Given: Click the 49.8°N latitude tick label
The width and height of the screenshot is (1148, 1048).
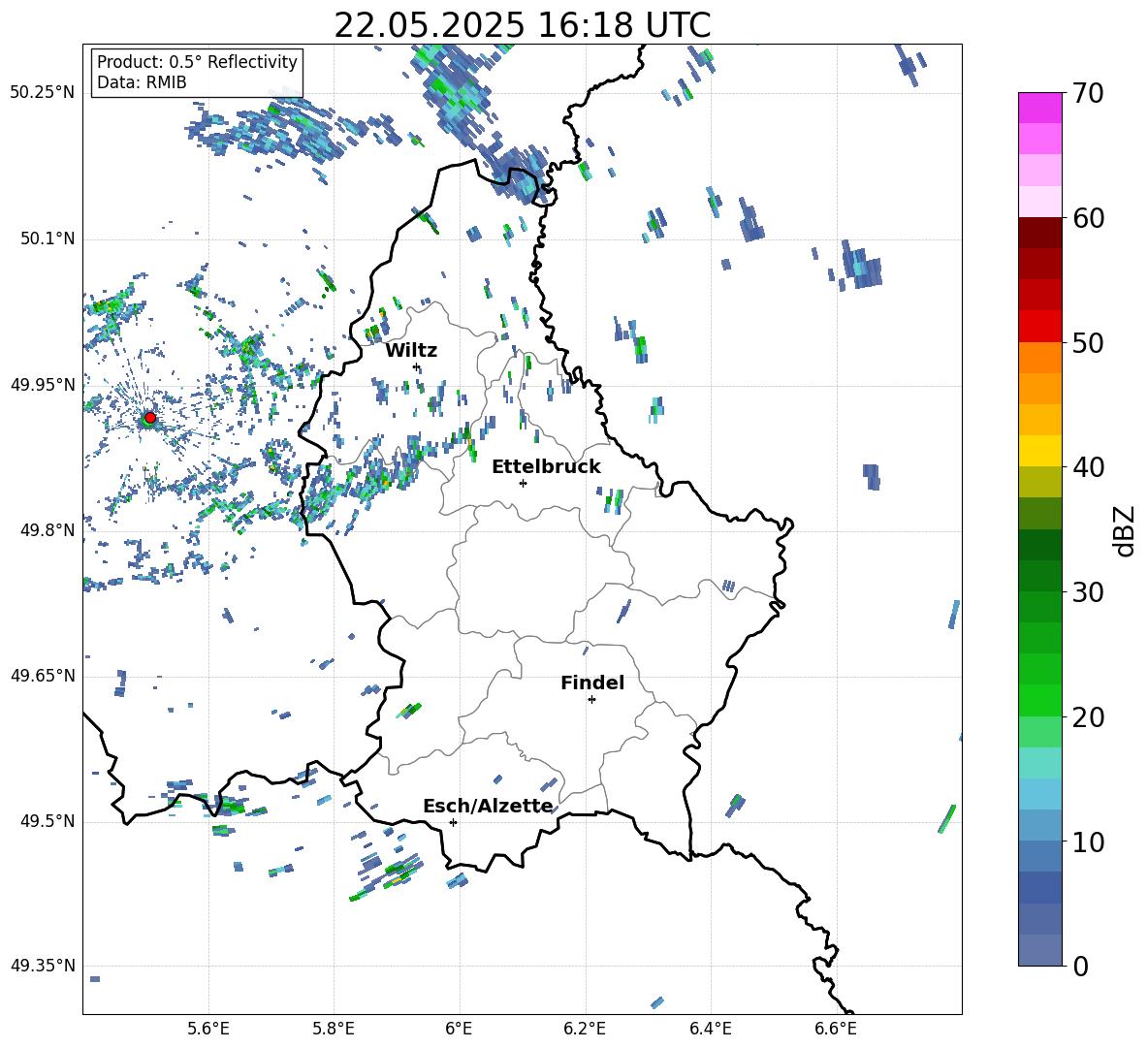Looking at the screenshot, I should pyautogui.click(x=47, y=530).
